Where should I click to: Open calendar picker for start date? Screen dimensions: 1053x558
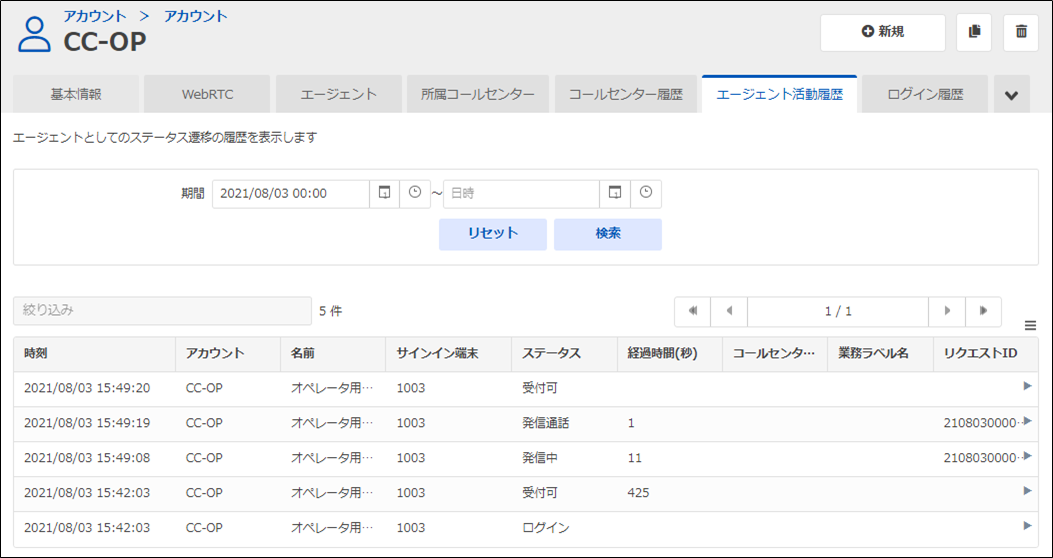click(x=384, y=194)
